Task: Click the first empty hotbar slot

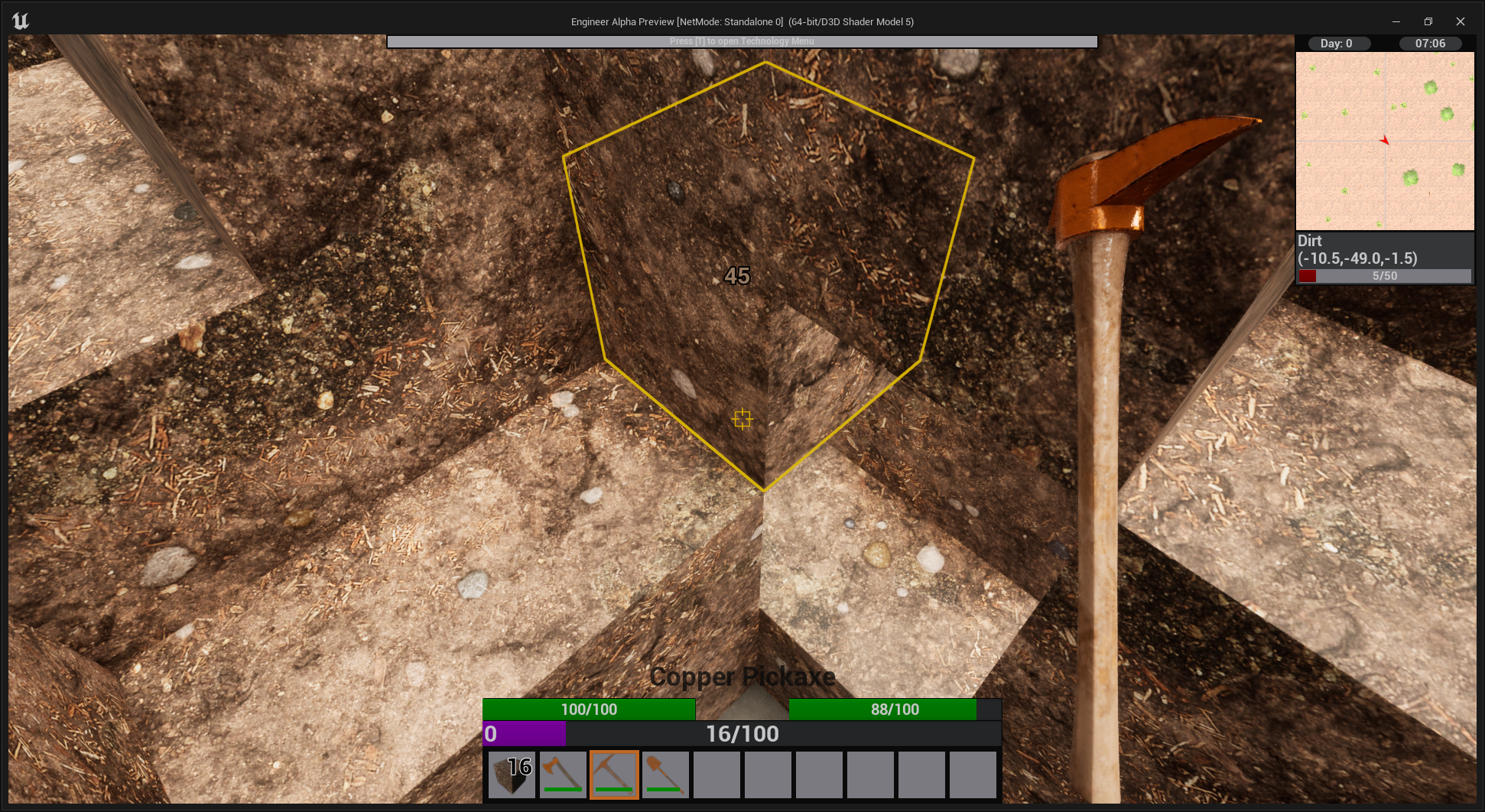Action: pos(717,775)
